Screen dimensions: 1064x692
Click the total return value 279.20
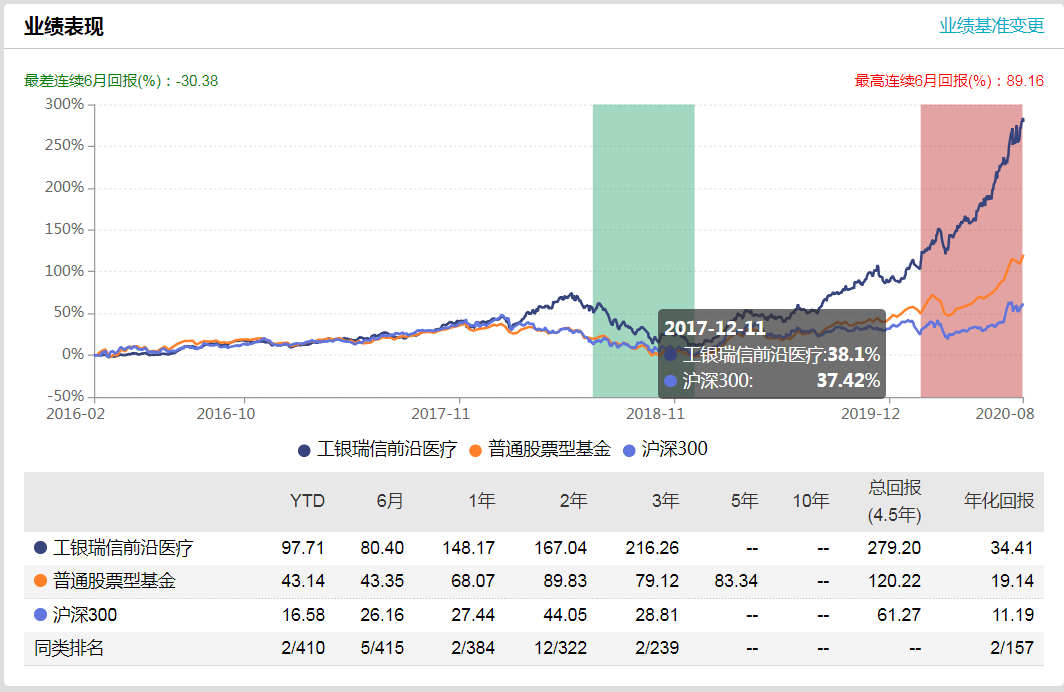(894, 547)
